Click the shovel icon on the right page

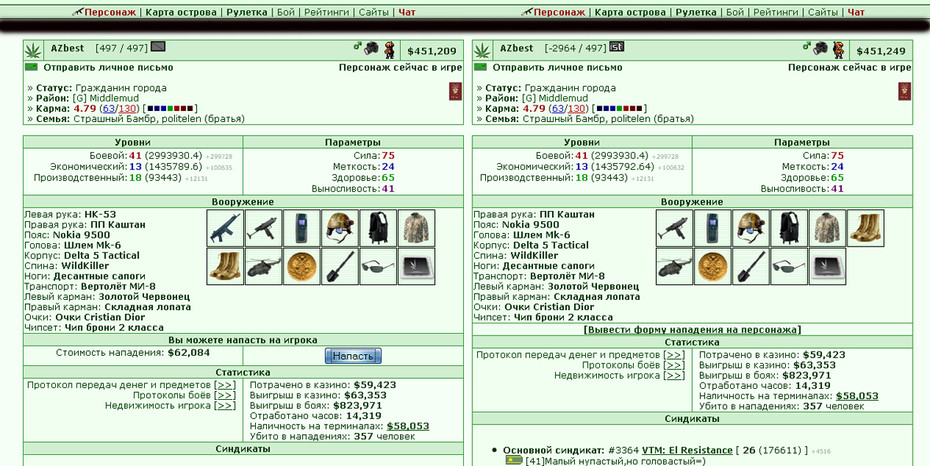pyautogui.click(x=751, y=267)
